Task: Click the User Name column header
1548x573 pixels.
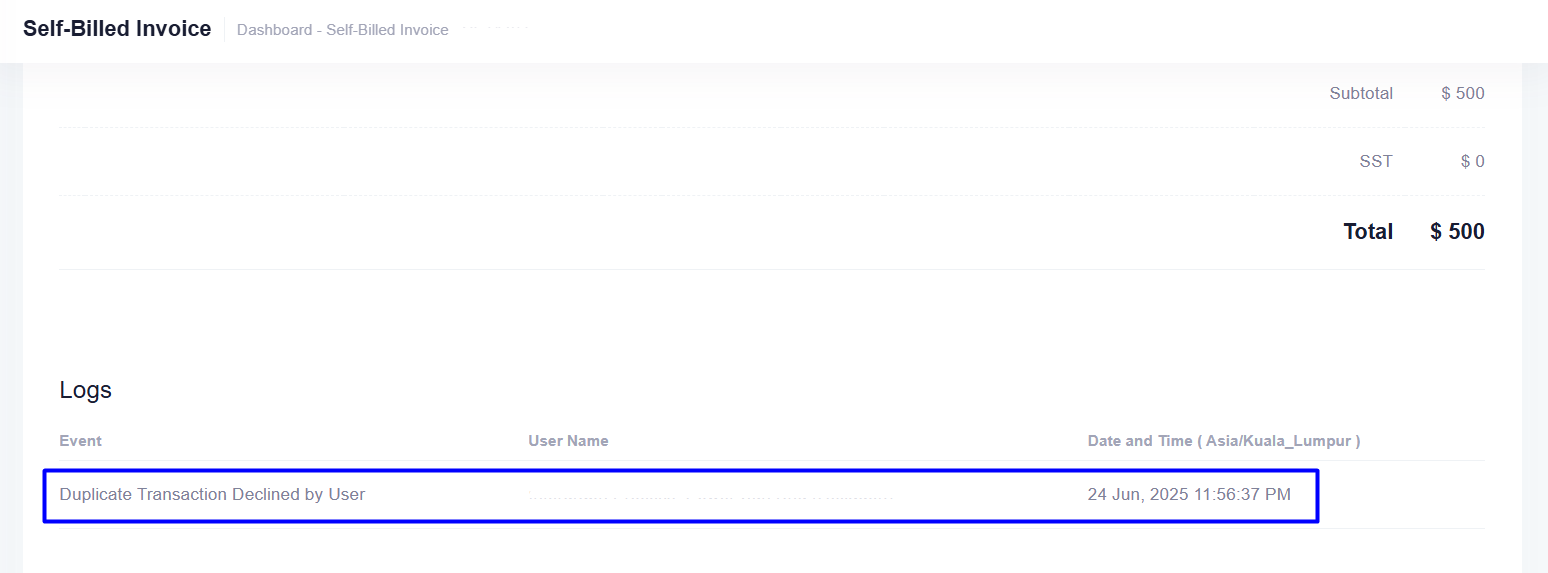Action: pos(568,441)
